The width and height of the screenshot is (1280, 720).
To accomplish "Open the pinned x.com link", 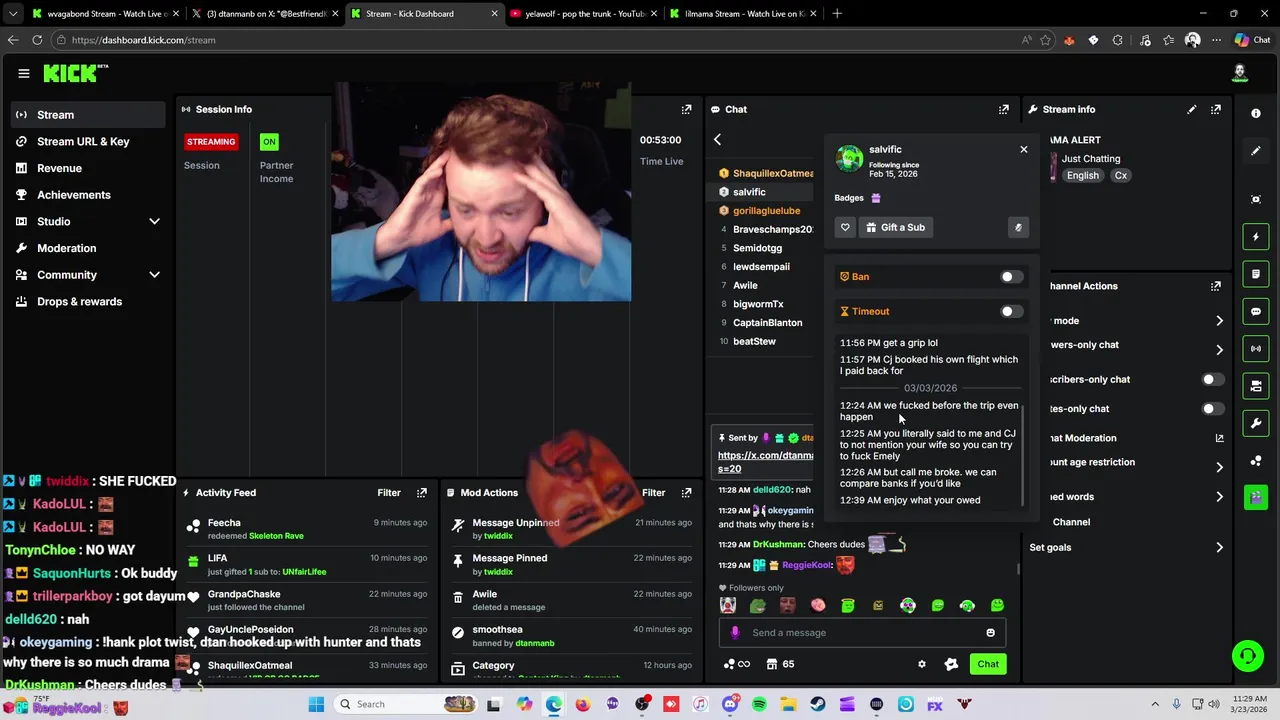I will tap(765, 462).
